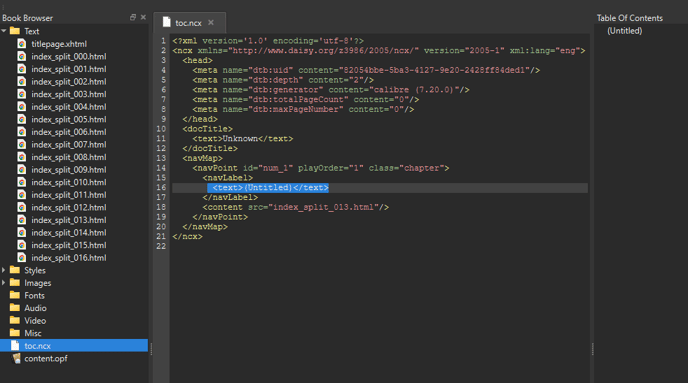Open index_split_002.html
The height and width of the screenshot is (383, 688).
(68, 82)
